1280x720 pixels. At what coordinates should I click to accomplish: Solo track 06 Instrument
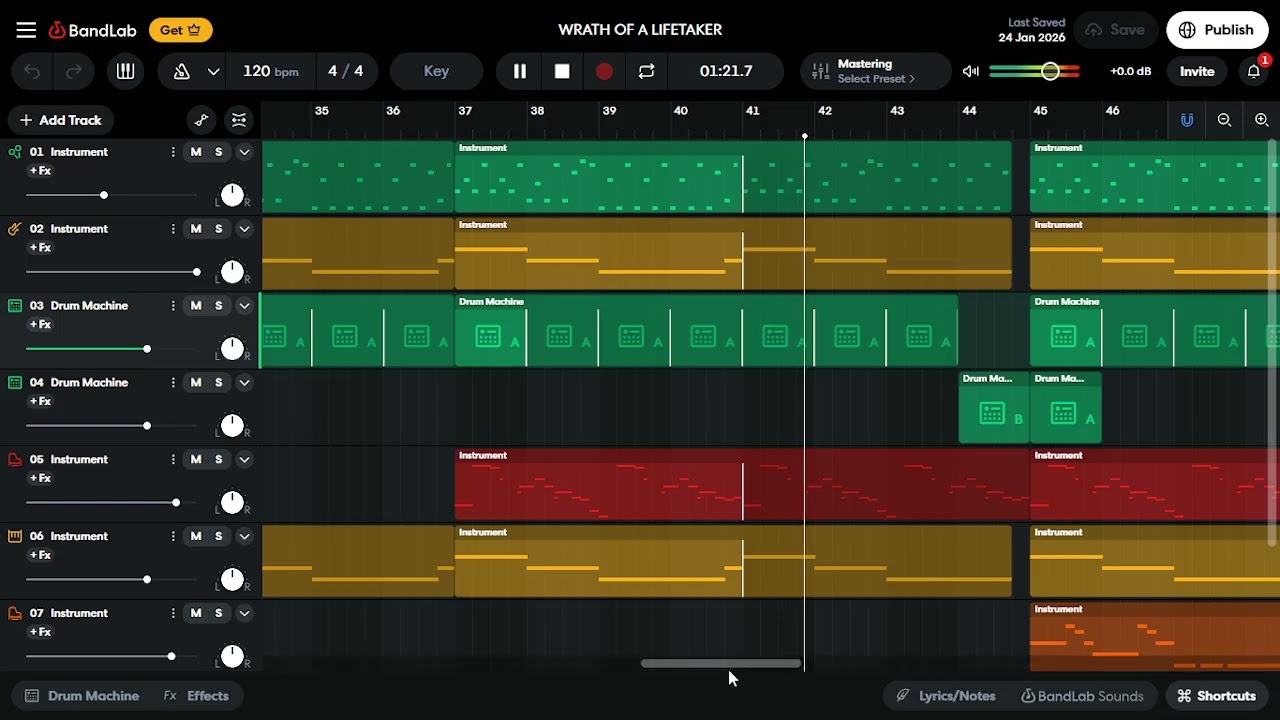[219, 537]
